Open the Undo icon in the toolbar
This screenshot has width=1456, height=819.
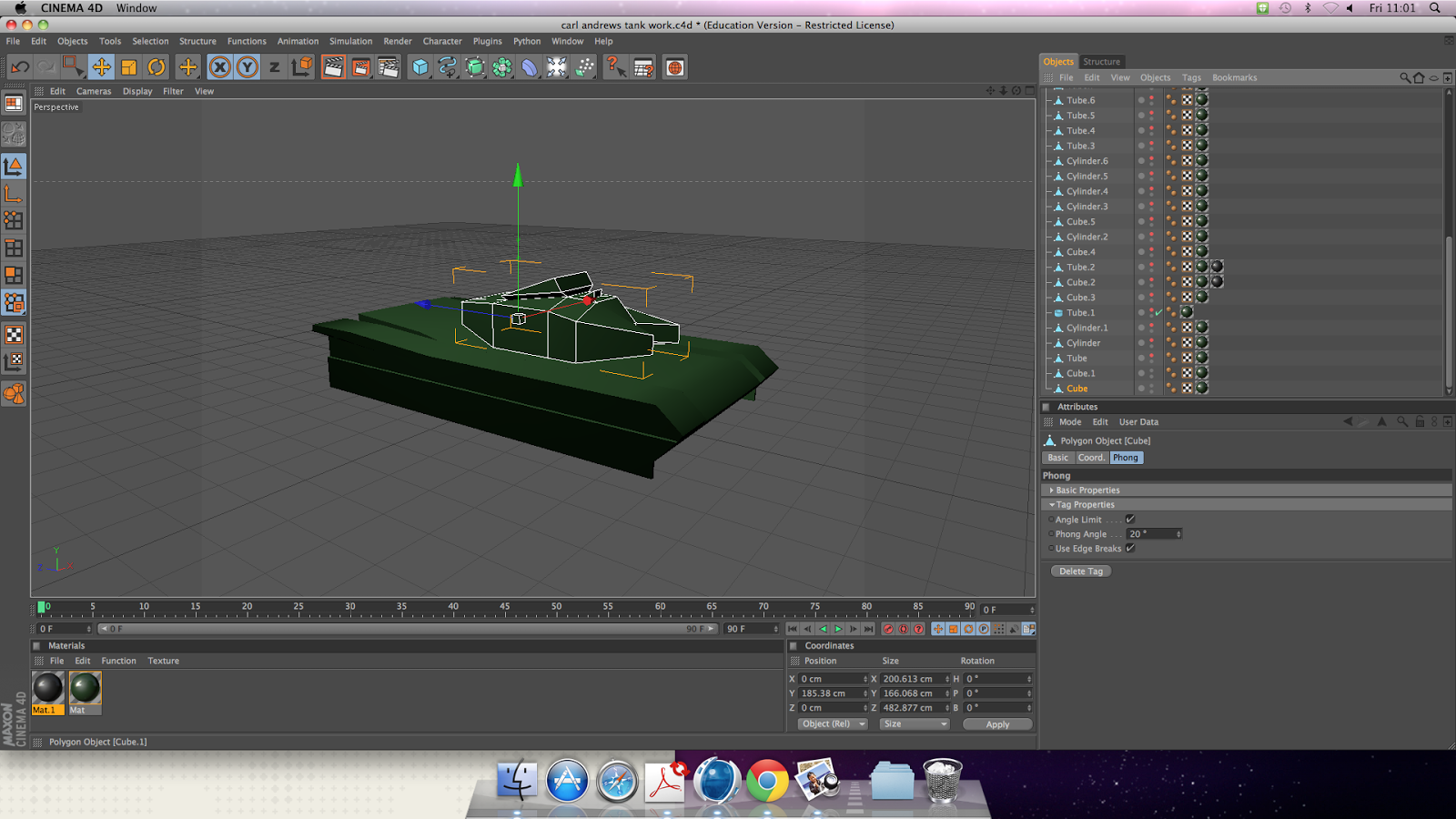(18, 66)
